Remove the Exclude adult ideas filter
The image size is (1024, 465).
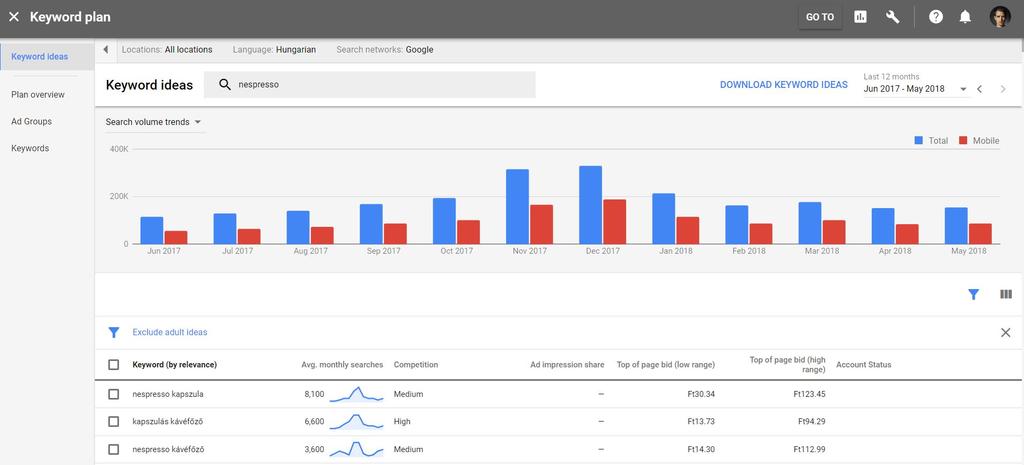pyautogui.click(x=1006, y=332)
